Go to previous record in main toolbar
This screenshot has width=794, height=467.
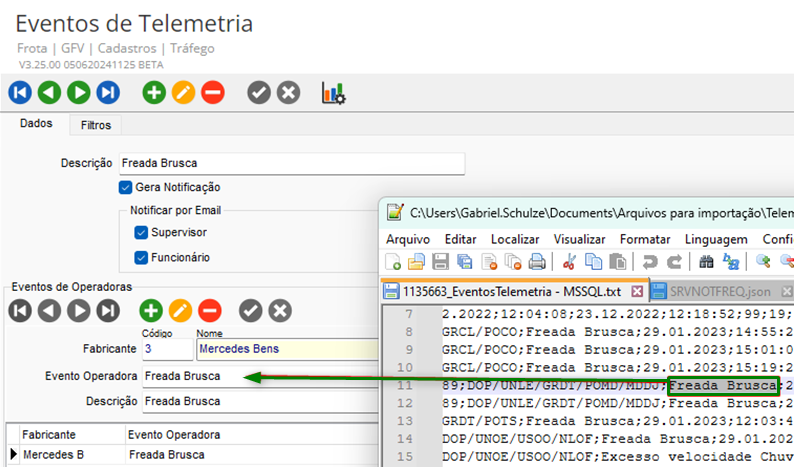tap(50, 93)
